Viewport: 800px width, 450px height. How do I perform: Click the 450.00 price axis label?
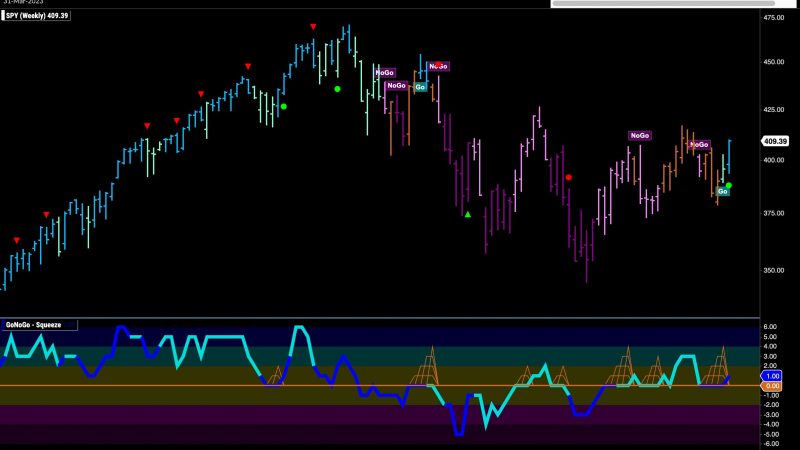pyautogui.click(x=773, y=62)
